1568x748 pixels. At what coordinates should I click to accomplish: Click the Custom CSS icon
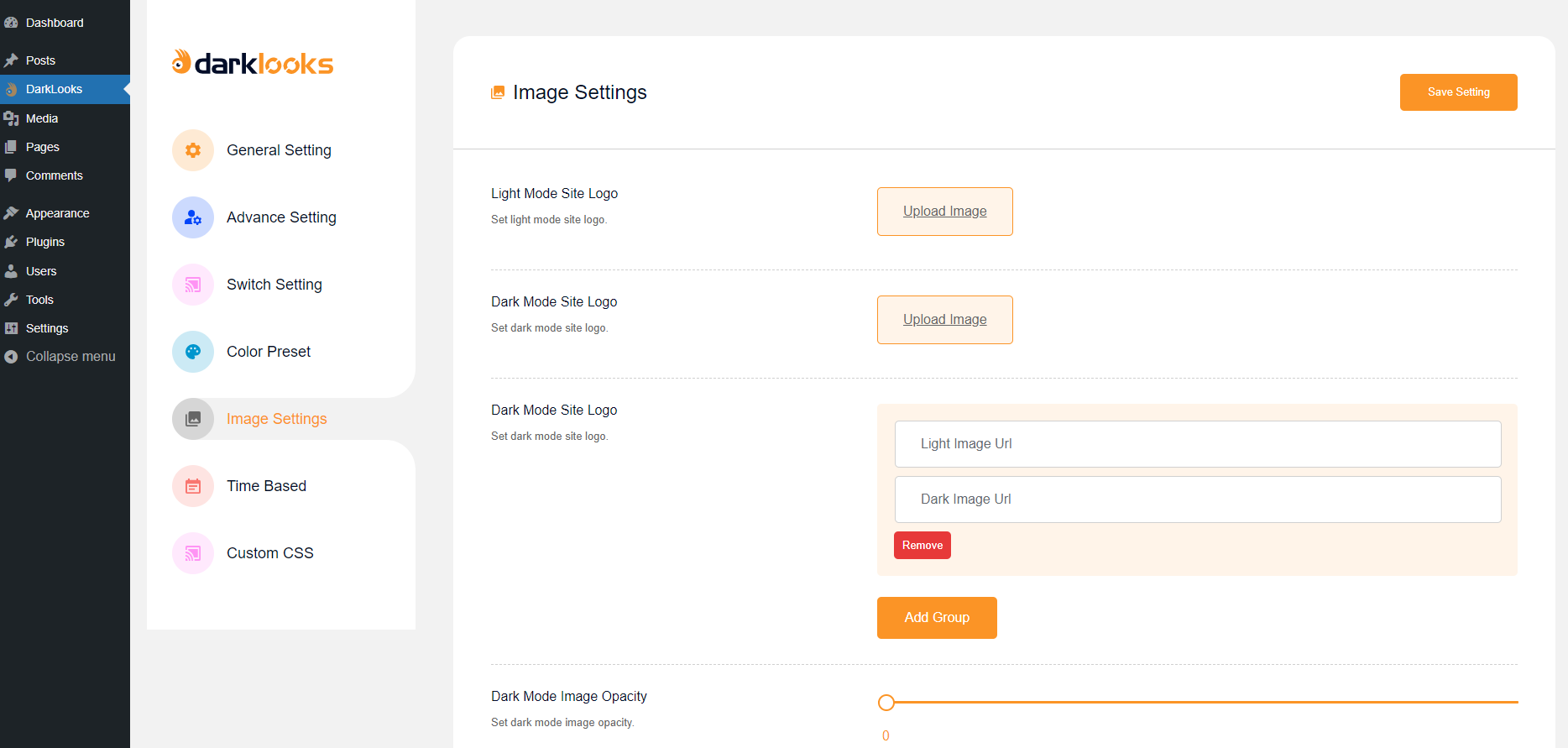point(193,553)
